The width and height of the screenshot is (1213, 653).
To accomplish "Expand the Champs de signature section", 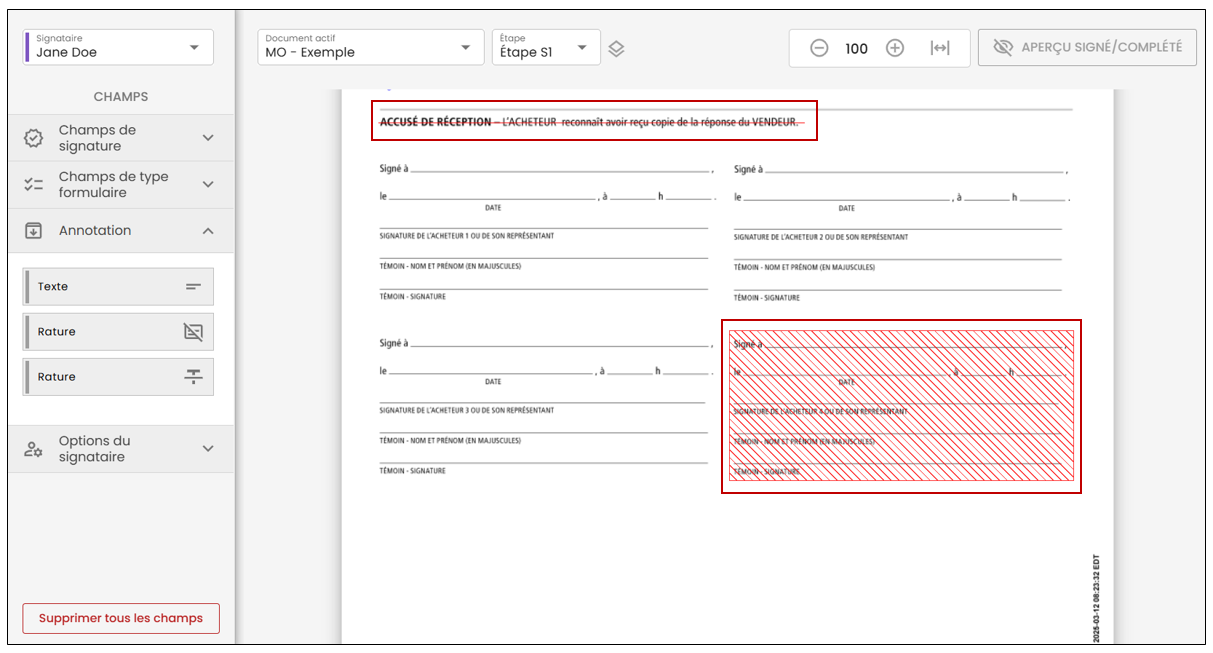I will point(118,138).
